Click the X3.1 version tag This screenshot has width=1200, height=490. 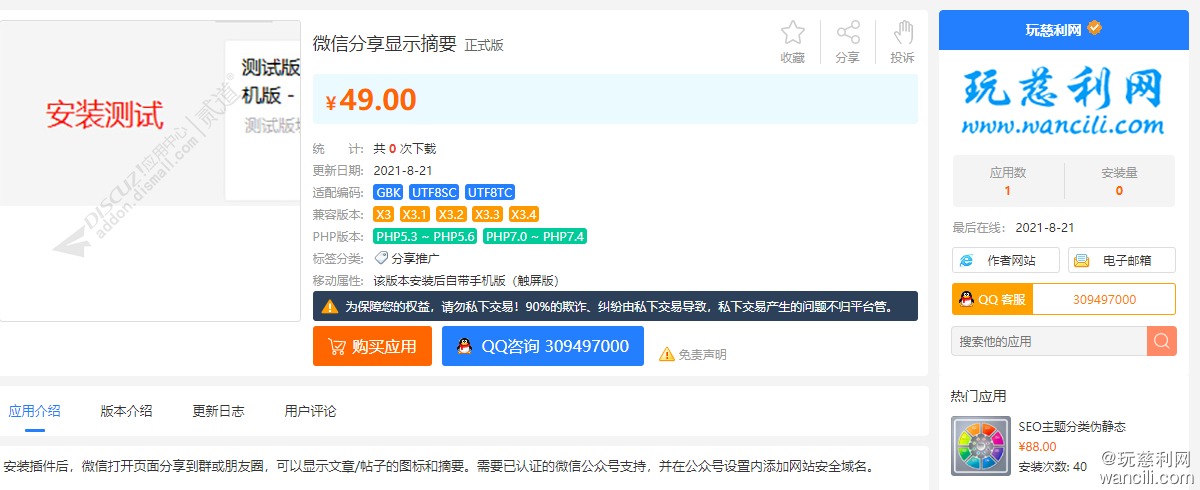[x=415, y=214]
